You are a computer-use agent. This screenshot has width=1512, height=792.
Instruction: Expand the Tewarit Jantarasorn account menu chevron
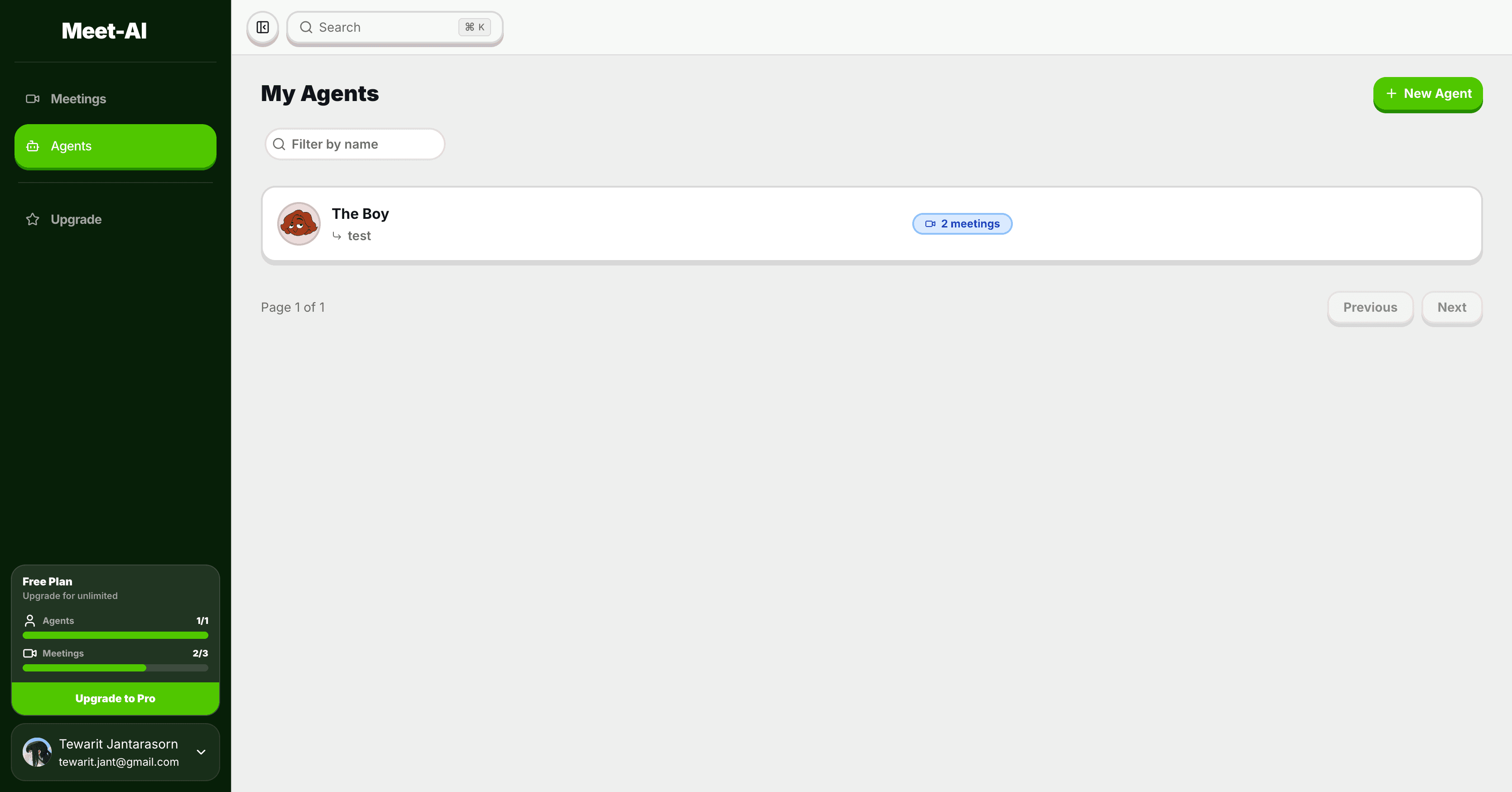pyautogui.click(x=201, y=752)
